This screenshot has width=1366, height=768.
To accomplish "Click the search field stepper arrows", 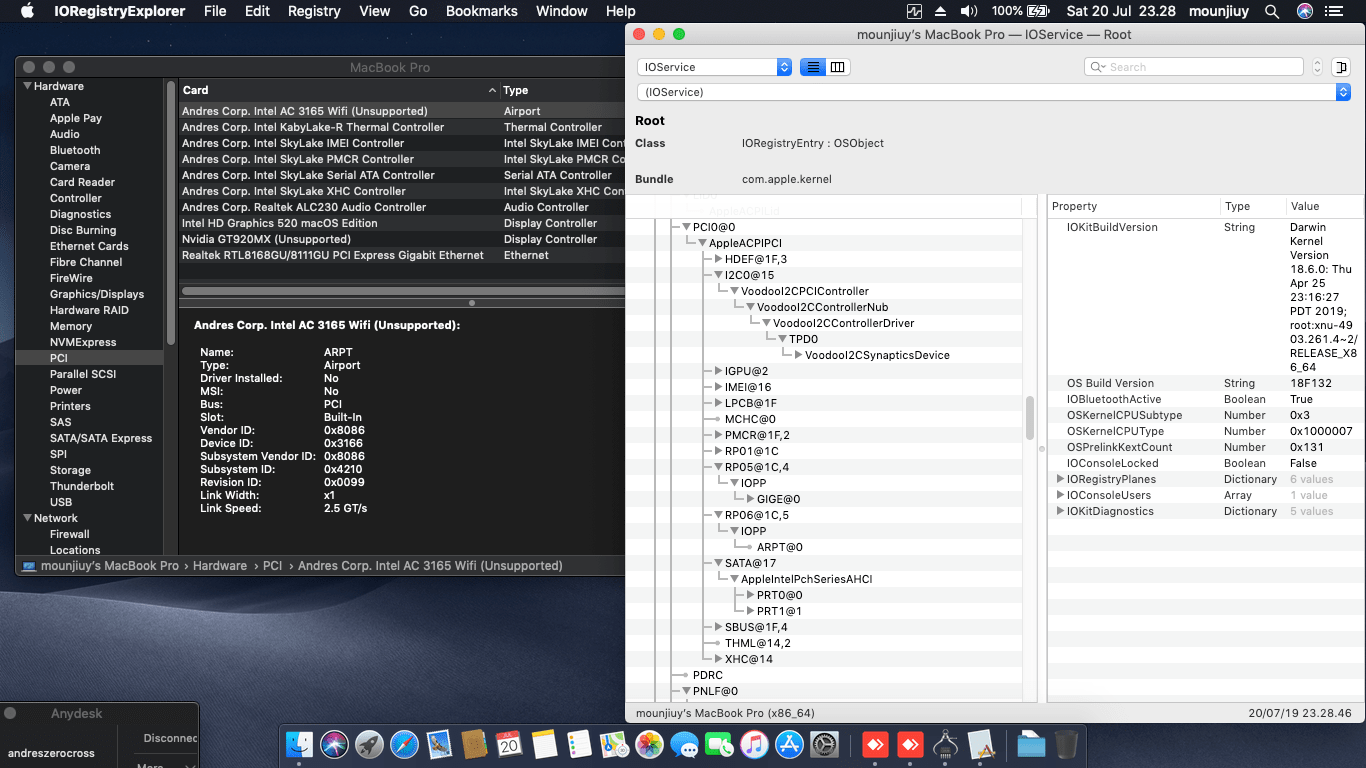I will 1317,67.
